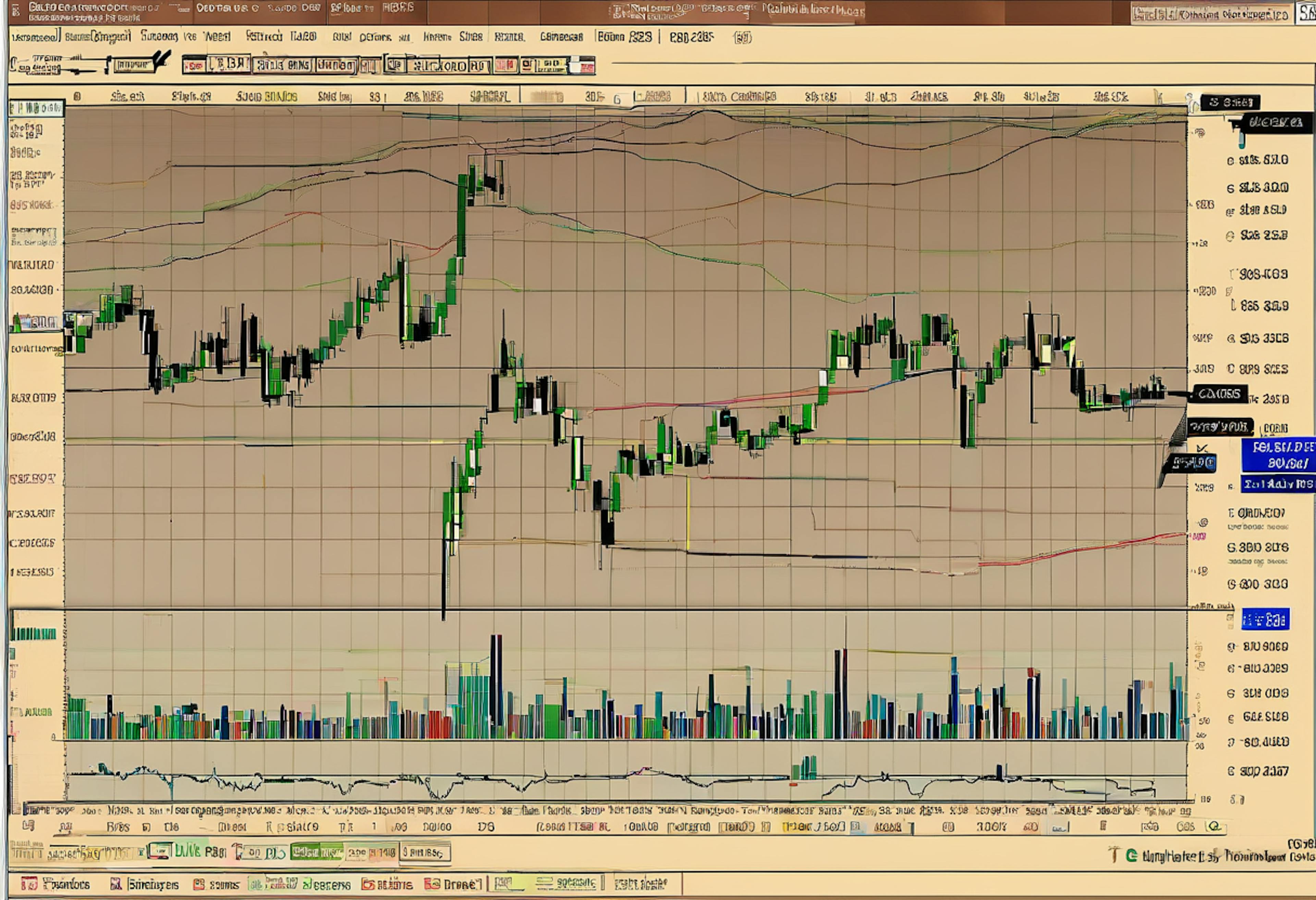1316x900 pixels.
Task: Click the application icon in the title bar
Action: 15,10
